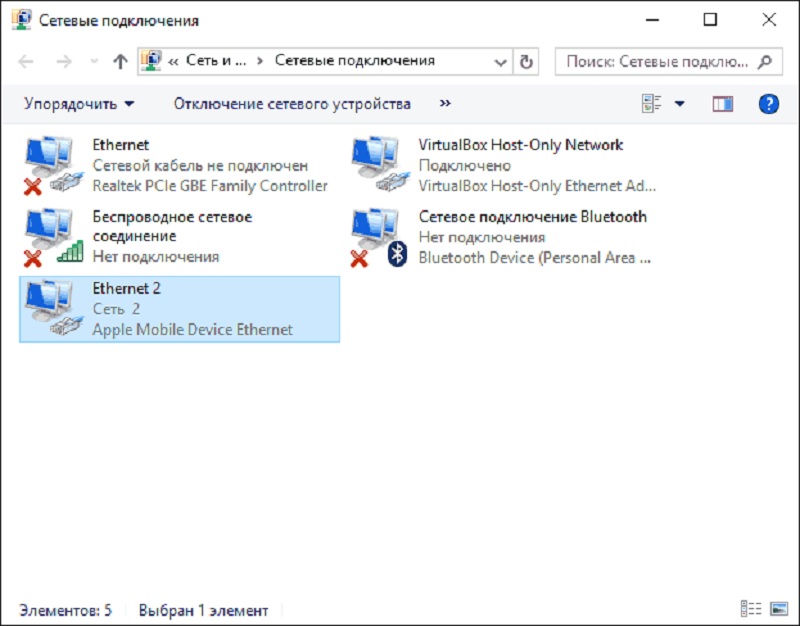Click Сетевой кабель не подключен status
Viewport: 800px width, 626px height.
pyautogui.click(x=200, y=165)
